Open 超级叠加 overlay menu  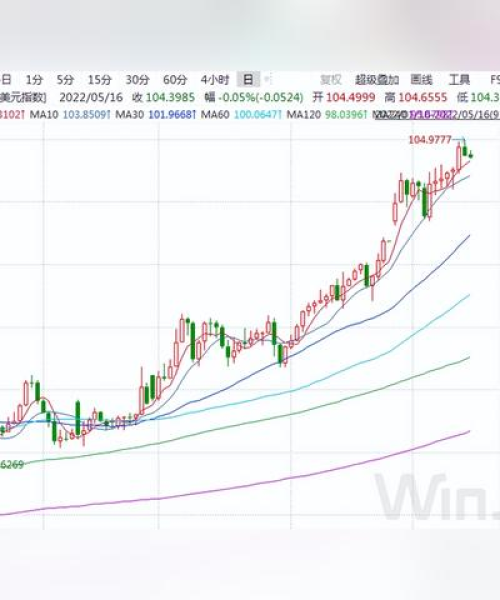377,80
